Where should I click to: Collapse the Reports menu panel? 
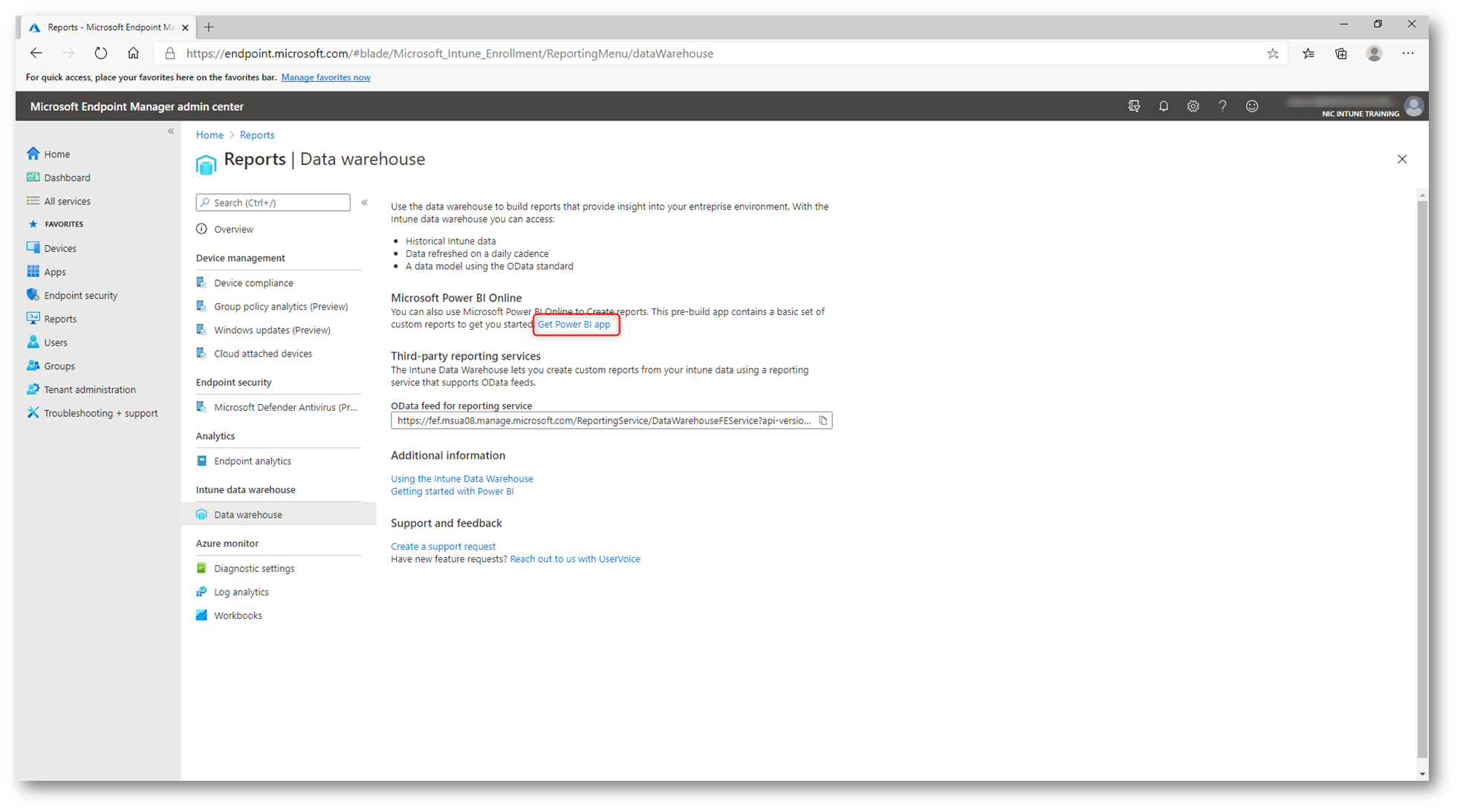(365, 202)
